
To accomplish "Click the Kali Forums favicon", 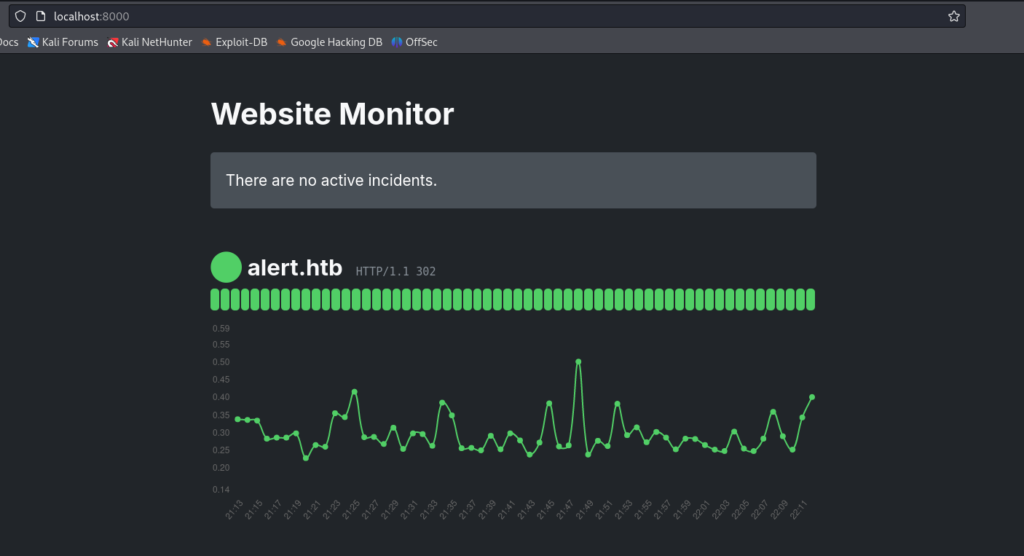I will (x=33, y=42).
